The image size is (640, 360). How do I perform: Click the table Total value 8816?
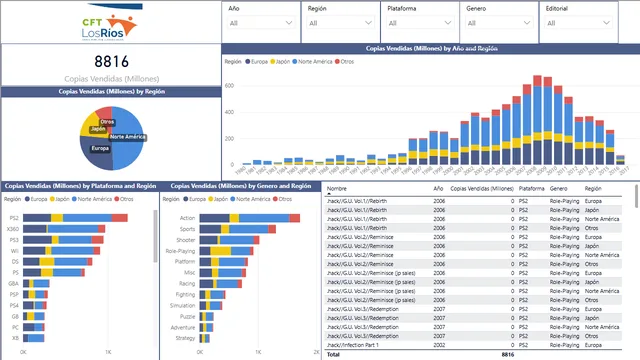pyautogui.click(x=508, y=355)
